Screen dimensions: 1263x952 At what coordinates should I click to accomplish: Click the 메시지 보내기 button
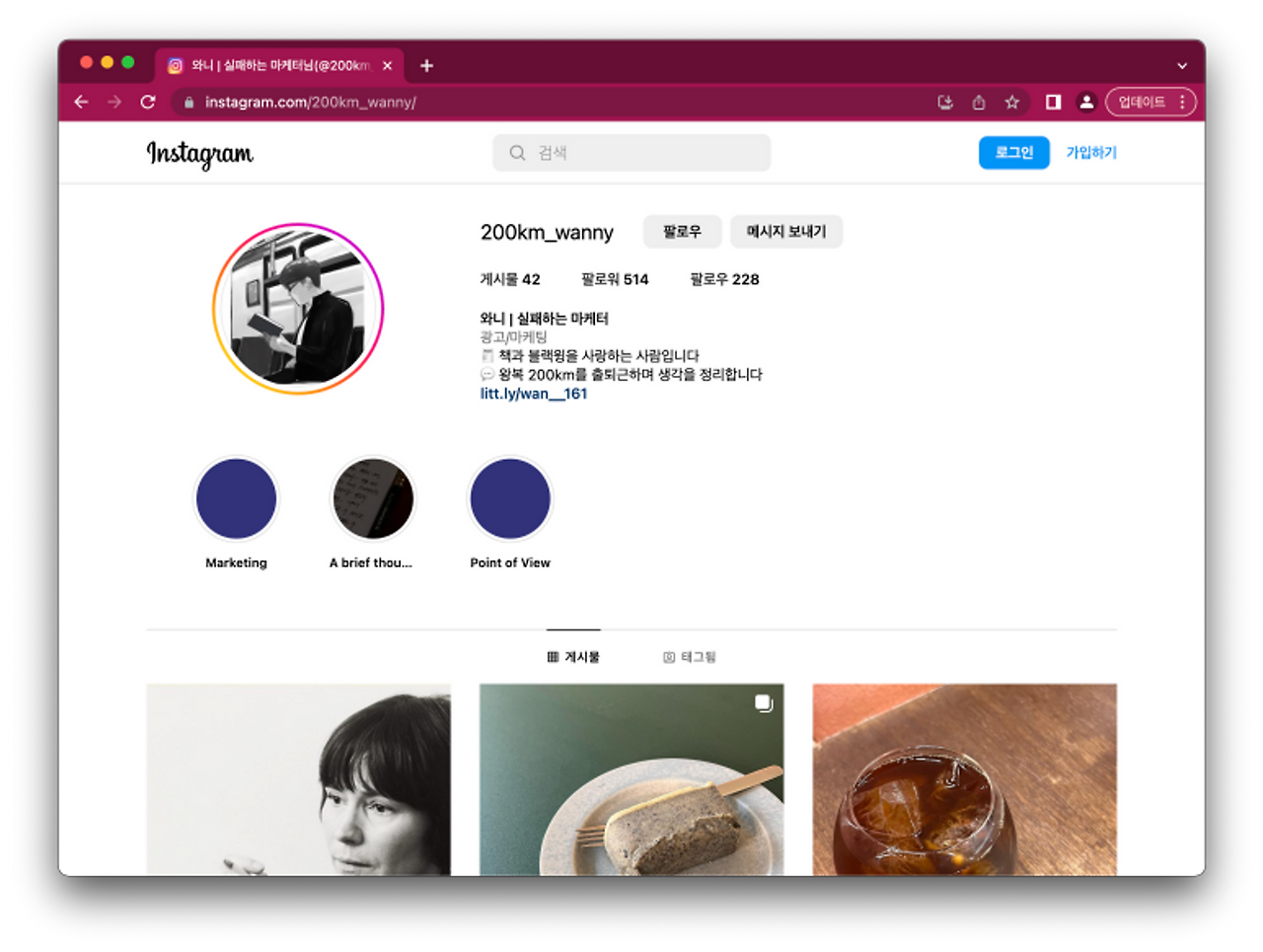pyautogui.click(x=786, y=231)
